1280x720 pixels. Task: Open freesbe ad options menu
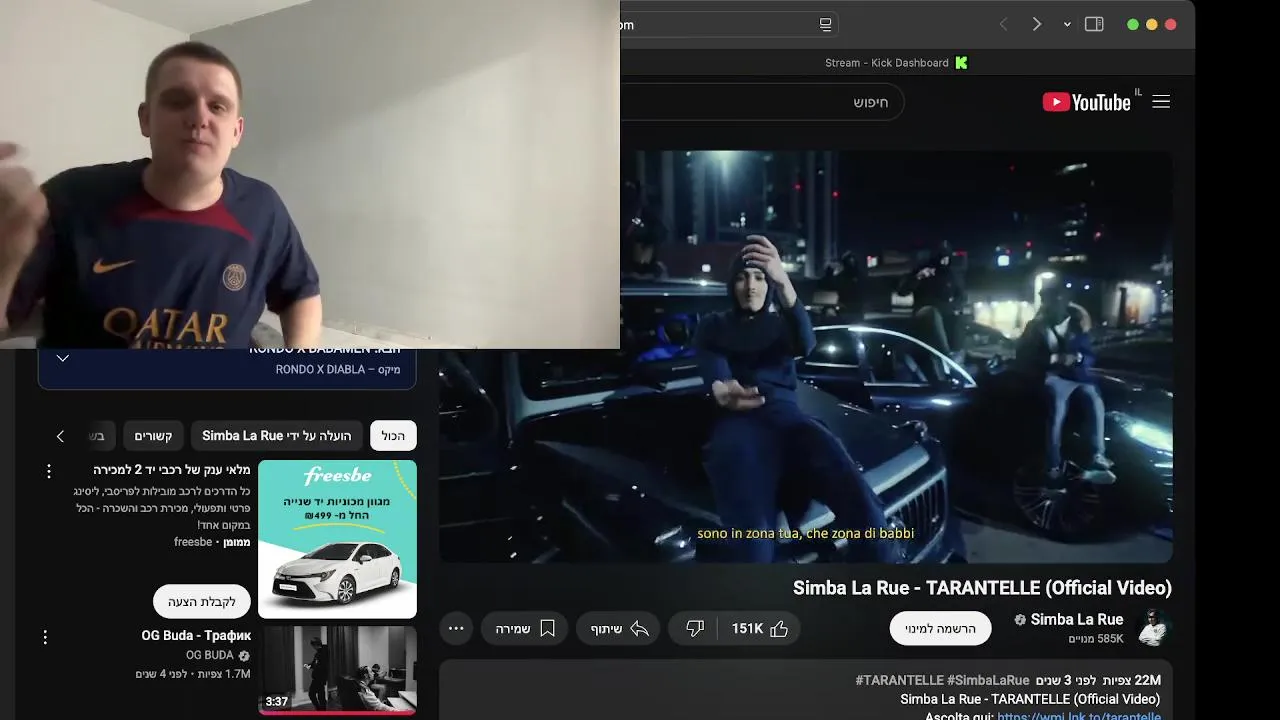point(48,471)
